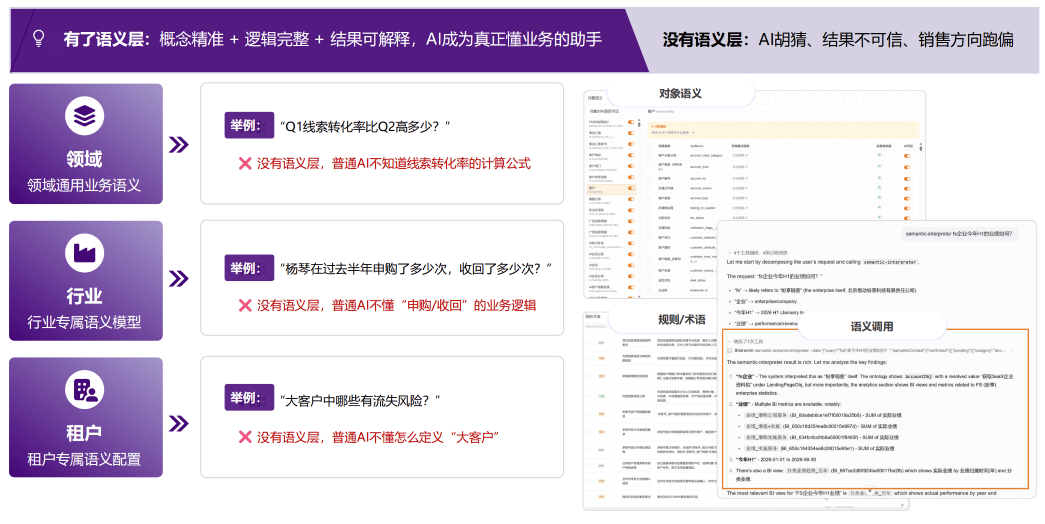Click the "没有语义层" heading in the grey banner
Image resolution: width=1045 pixels, height=524 pixels.
click(x=704, y=39)
